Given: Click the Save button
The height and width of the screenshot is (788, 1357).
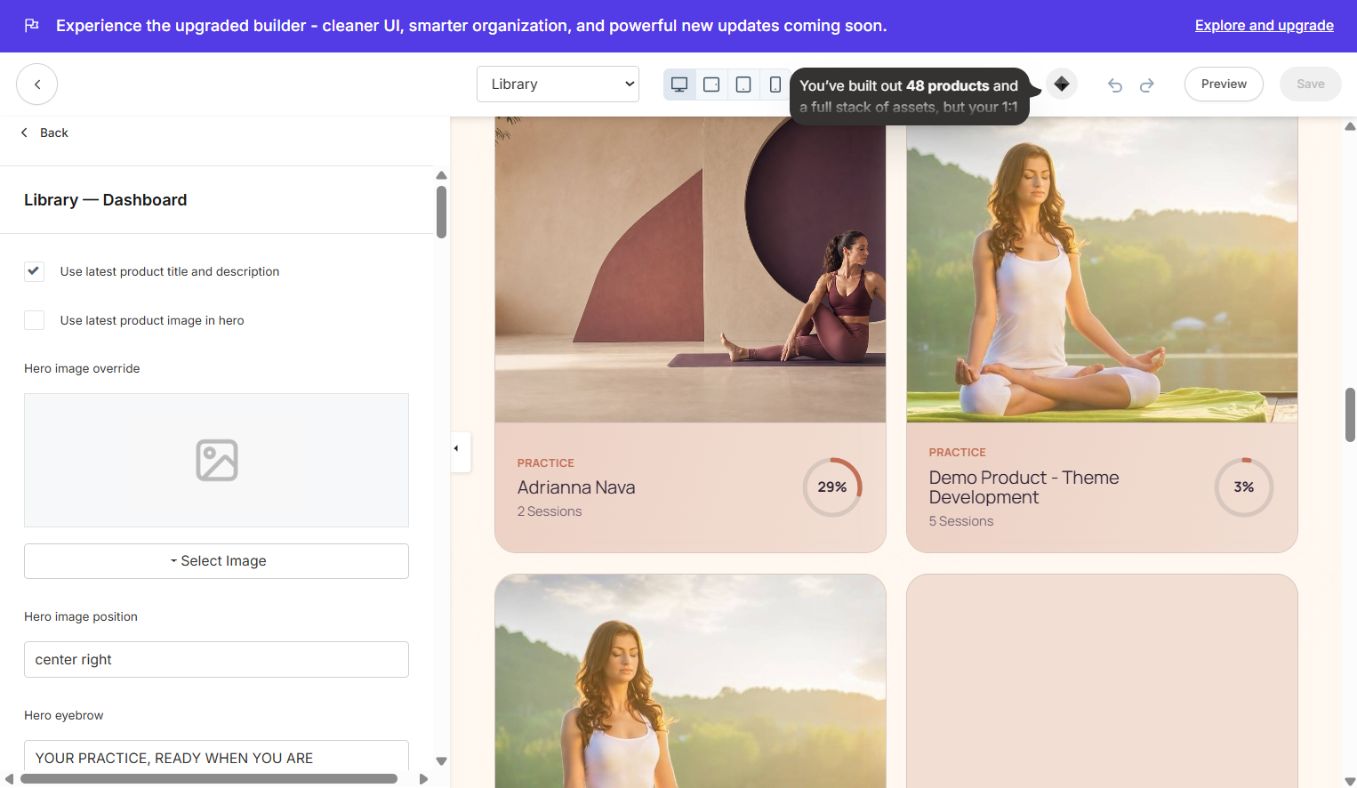Looking at the screenshot, I should (x=1310, y=84).
